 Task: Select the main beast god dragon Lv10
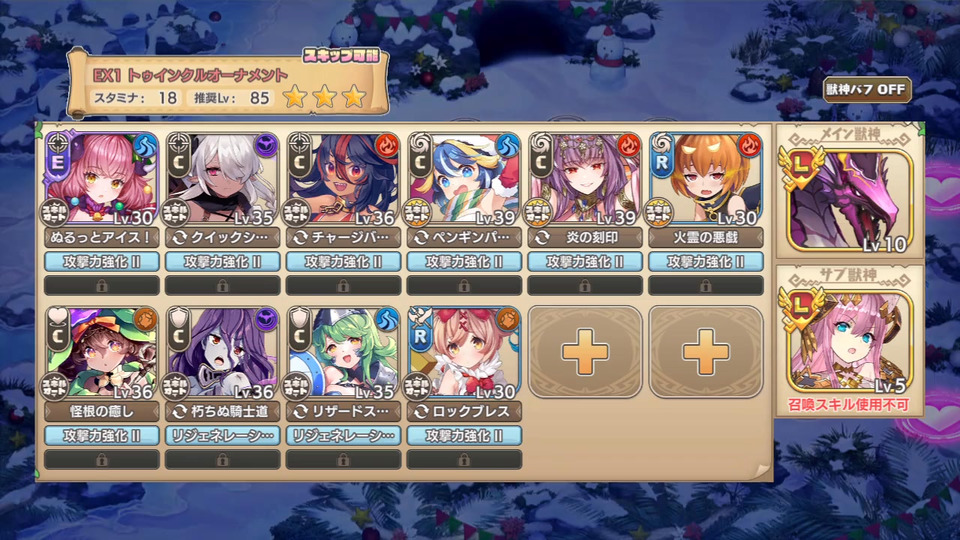[x=850, y=201]
